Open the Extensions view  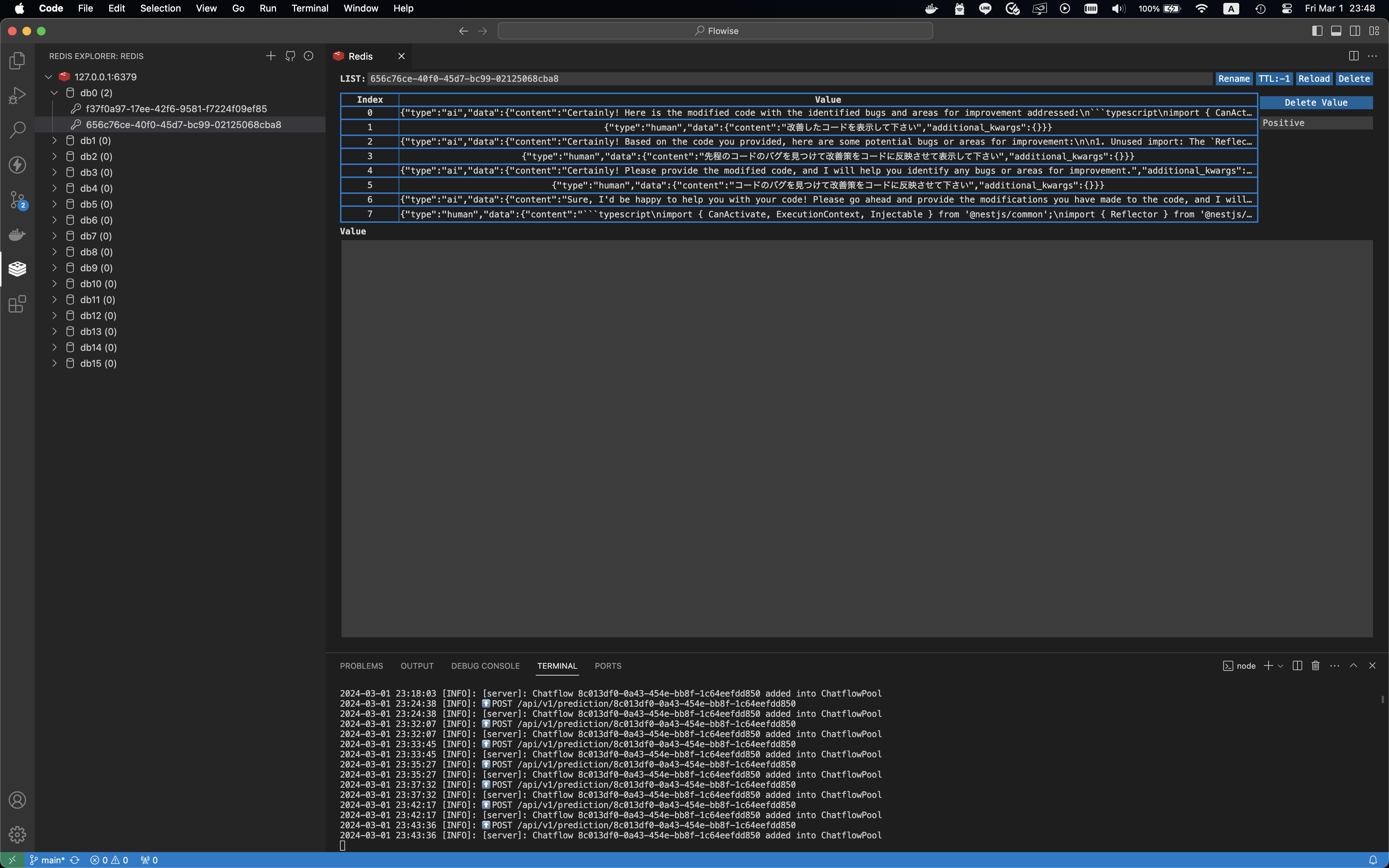click(x=17, y=304)
